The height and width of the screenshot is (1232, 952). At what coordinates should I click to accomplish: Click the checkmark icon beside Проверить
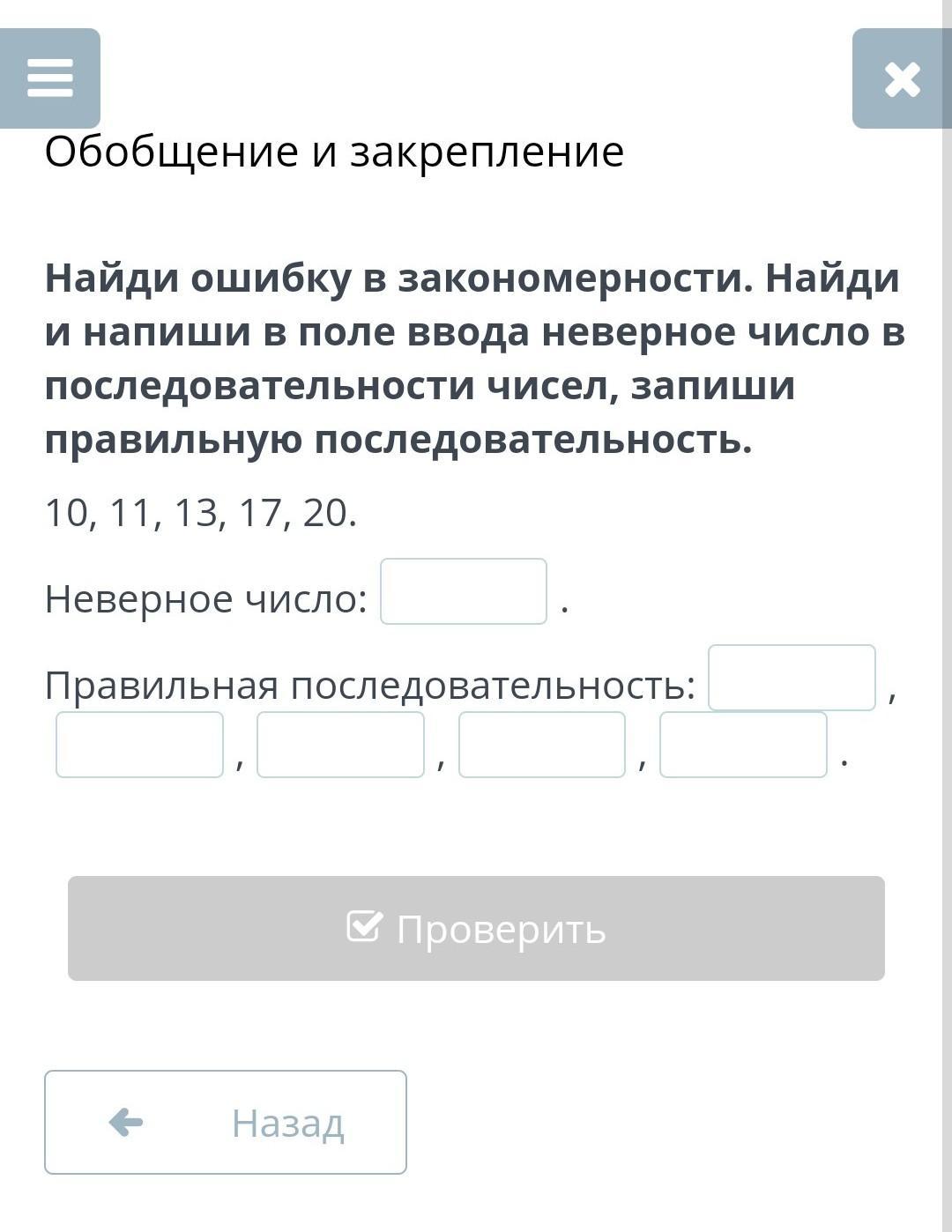point(364,927)
